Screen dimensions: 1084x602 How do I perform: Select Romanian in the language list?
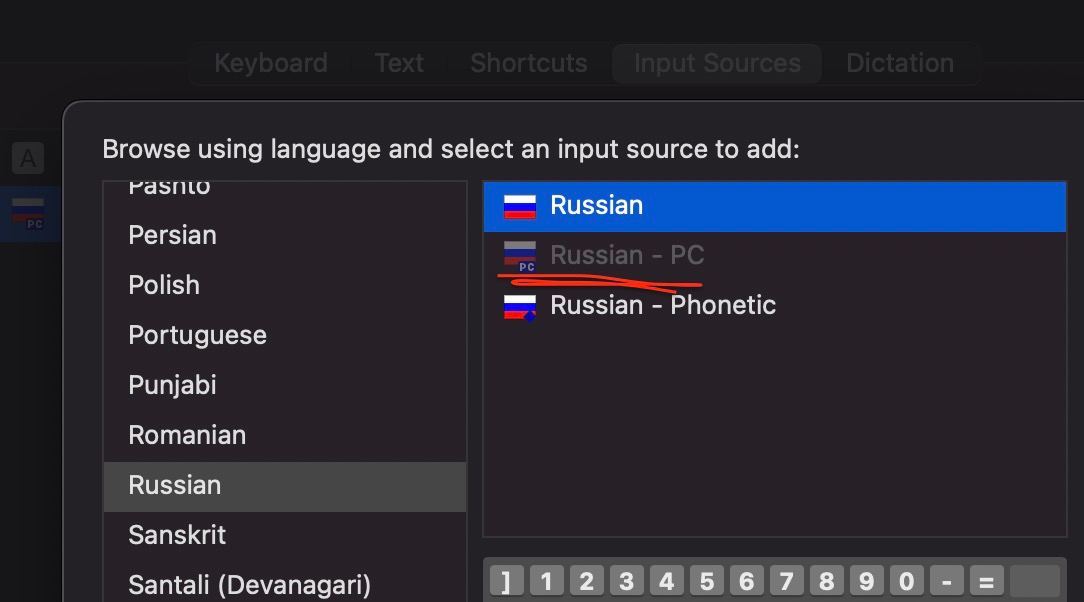tap(187, 435)
